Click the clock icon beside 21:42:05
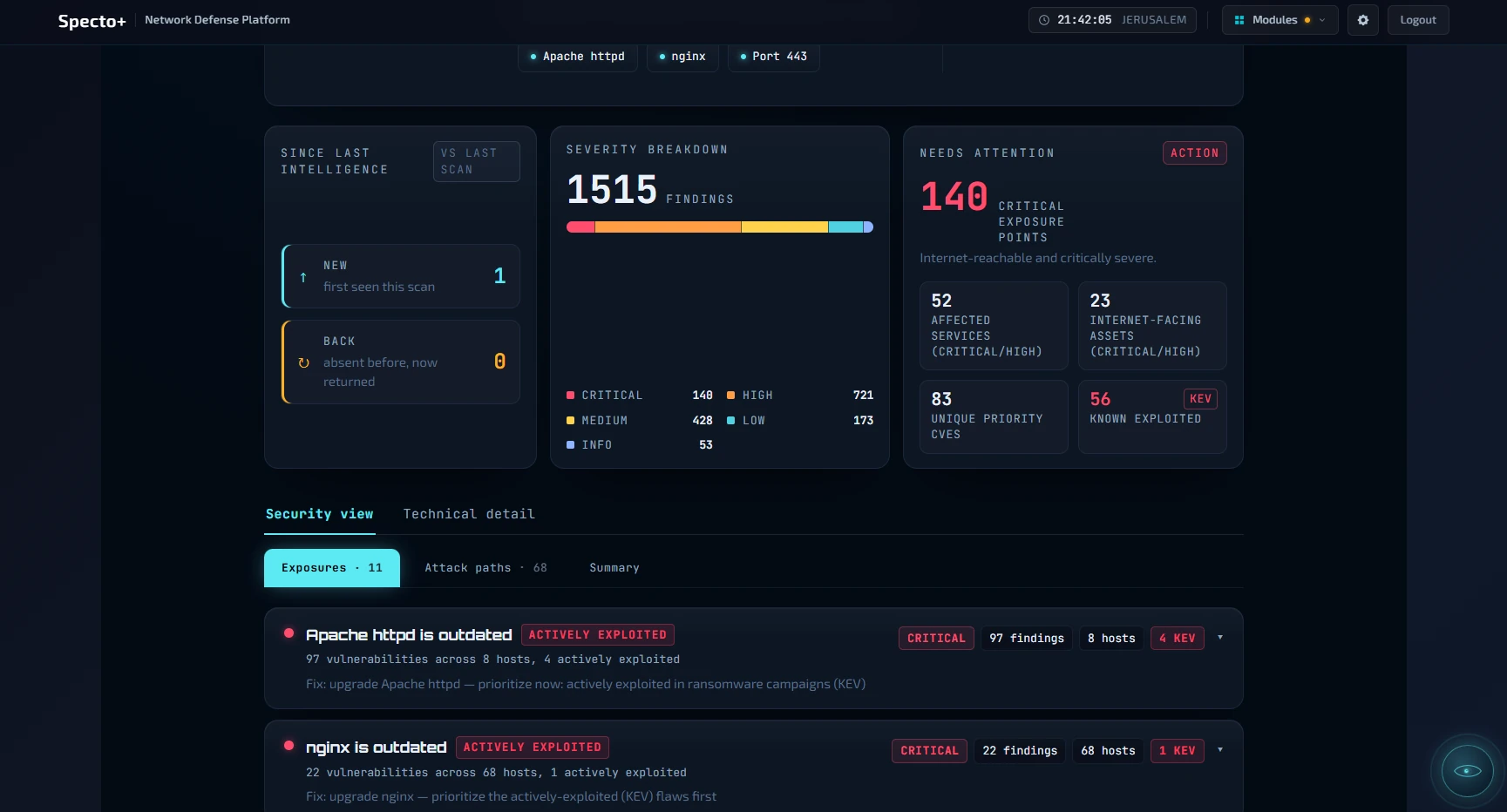 click(x=1044, y=20)
